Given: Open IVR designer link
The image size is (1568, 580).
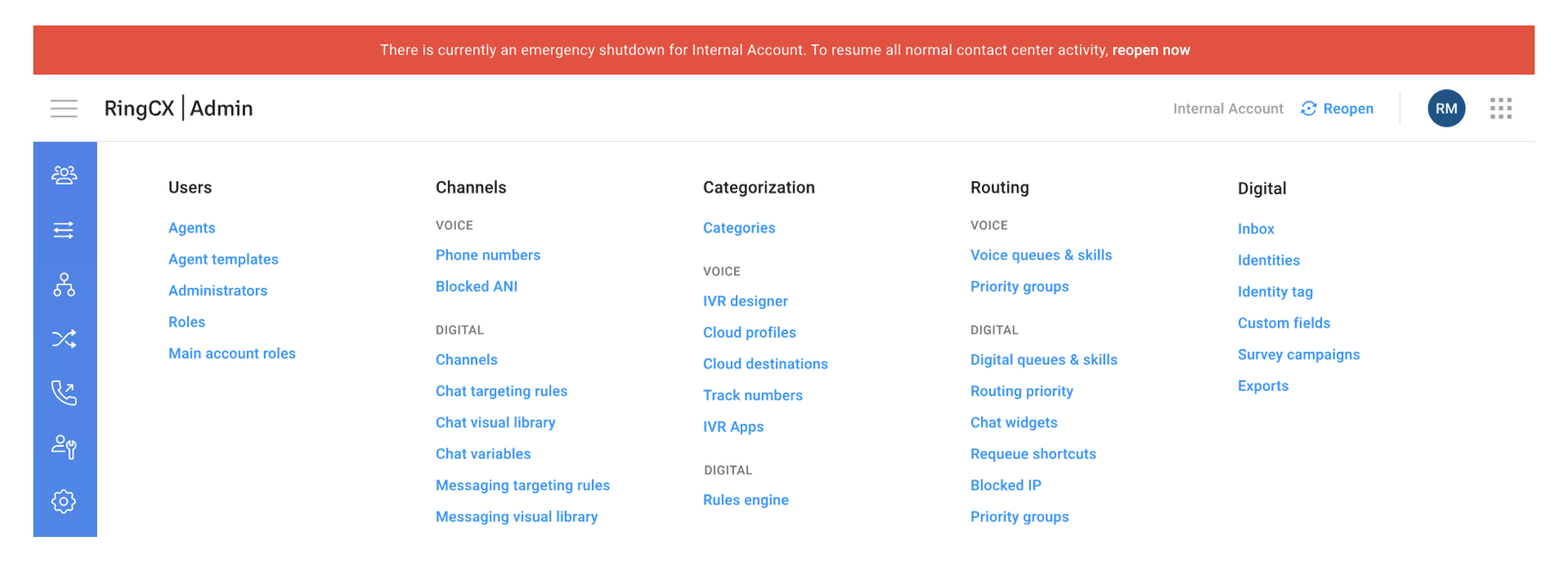Looking at the screenshot, I should tap(745, 302).
